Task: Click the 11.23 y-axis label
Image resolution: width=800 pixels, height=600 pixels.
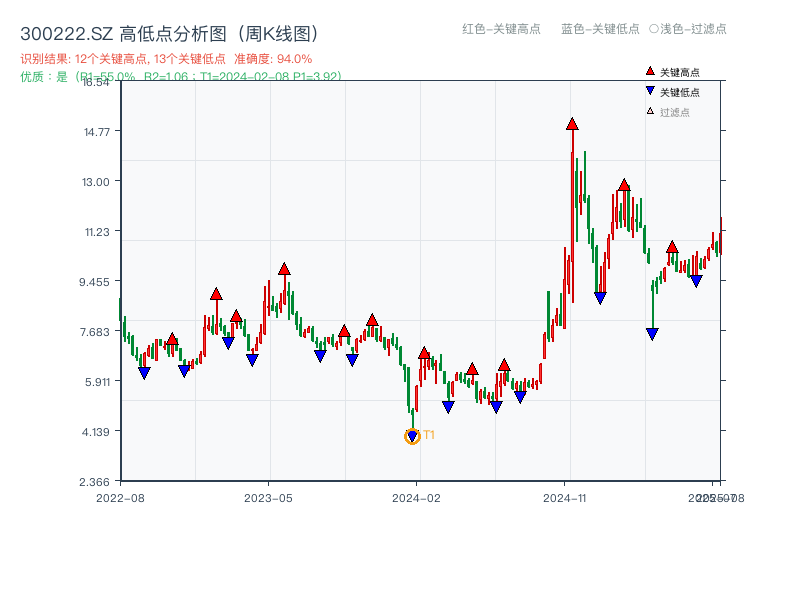Action: click(x=97, y=232)
